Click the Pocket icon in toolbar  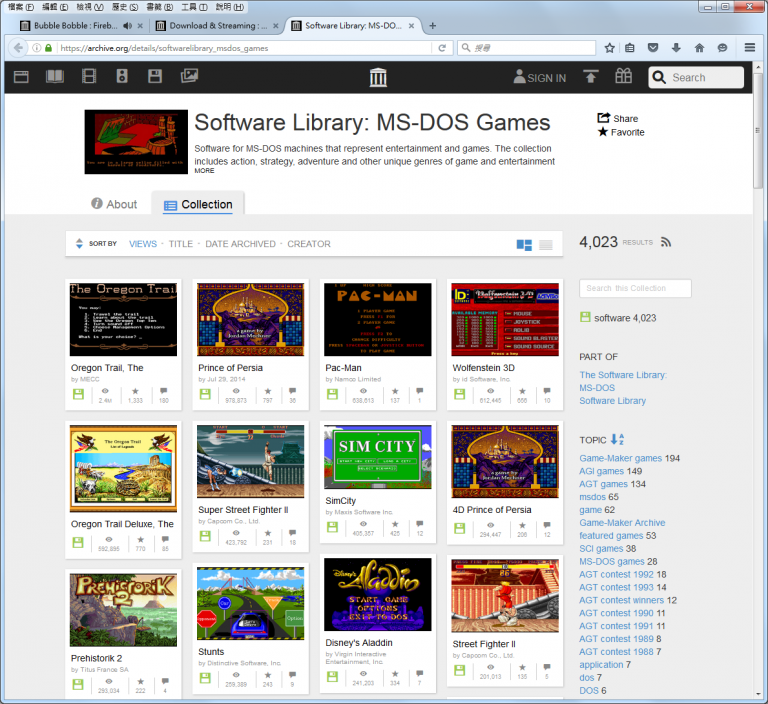pos(653,48)
